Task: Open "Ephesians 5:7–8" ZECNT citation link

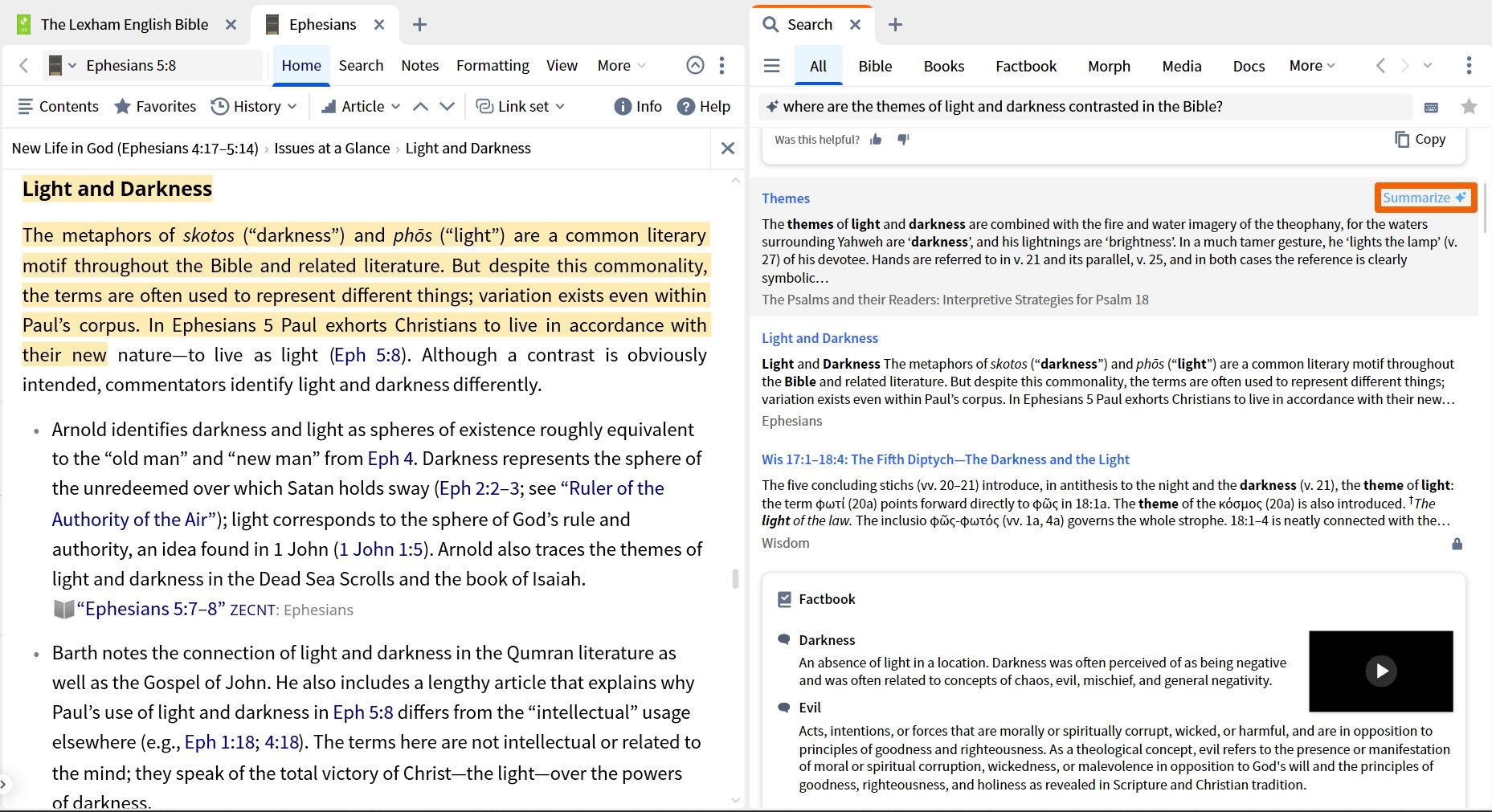Action: point(151,610)
